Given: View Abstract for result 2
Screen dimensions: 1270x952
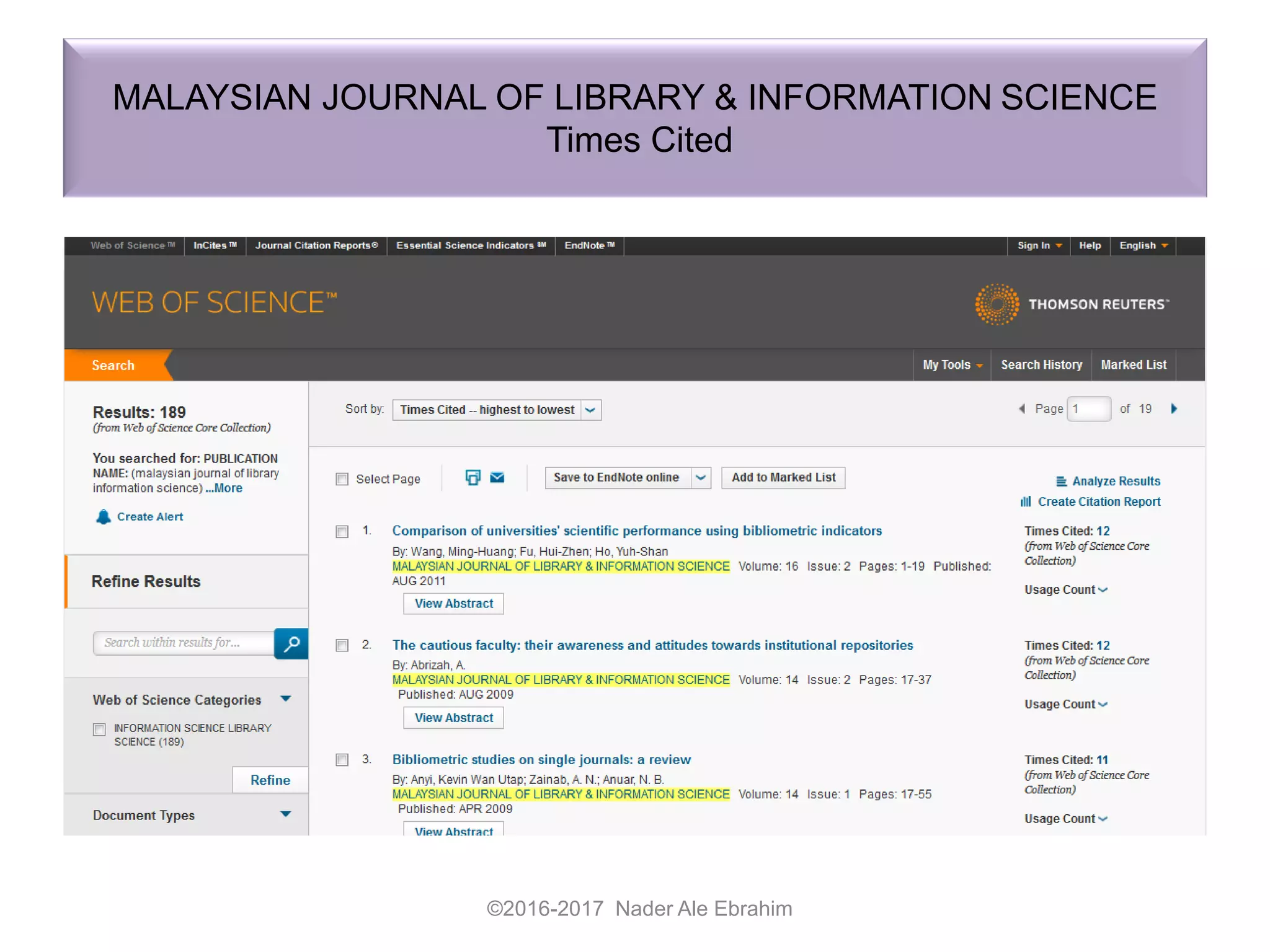Looking at the screenshot, I should coord(453,718).
